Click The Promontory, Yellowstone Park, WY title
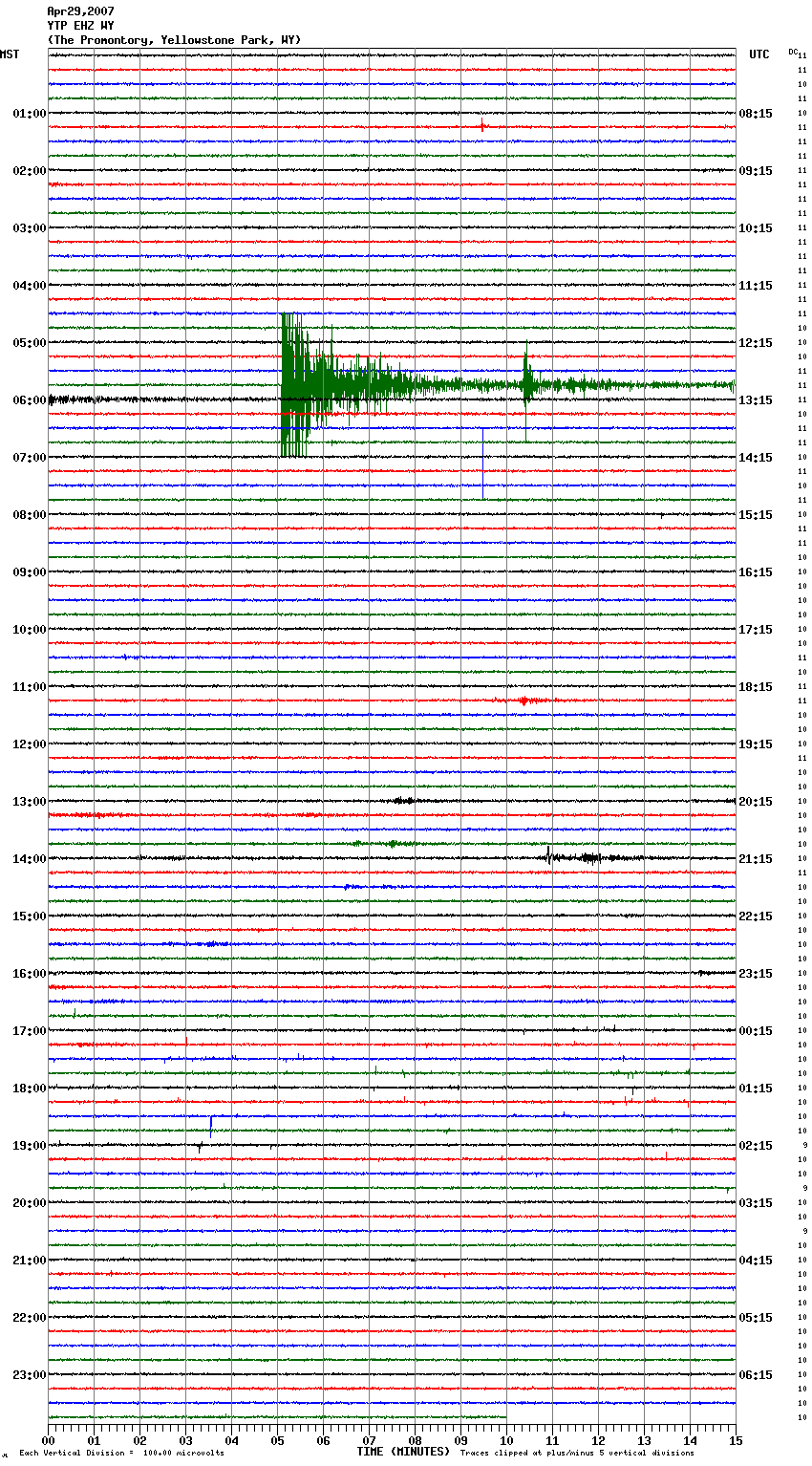812x1466 pixels. [174, 40]
